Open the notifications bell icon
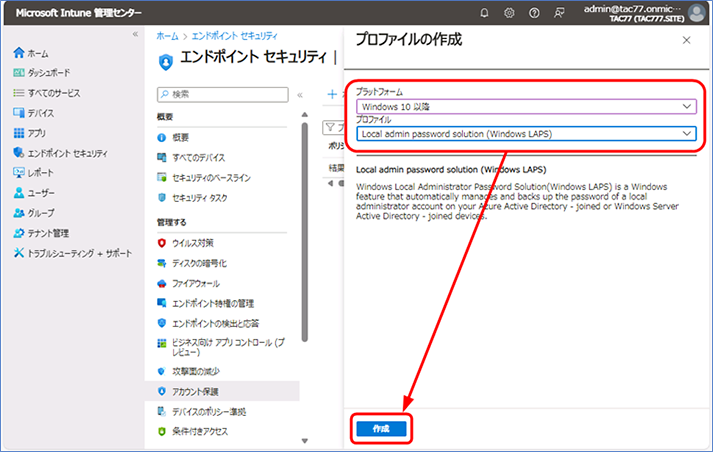The height and width of the screenshot is (452, 713). [x=484, y=13]
